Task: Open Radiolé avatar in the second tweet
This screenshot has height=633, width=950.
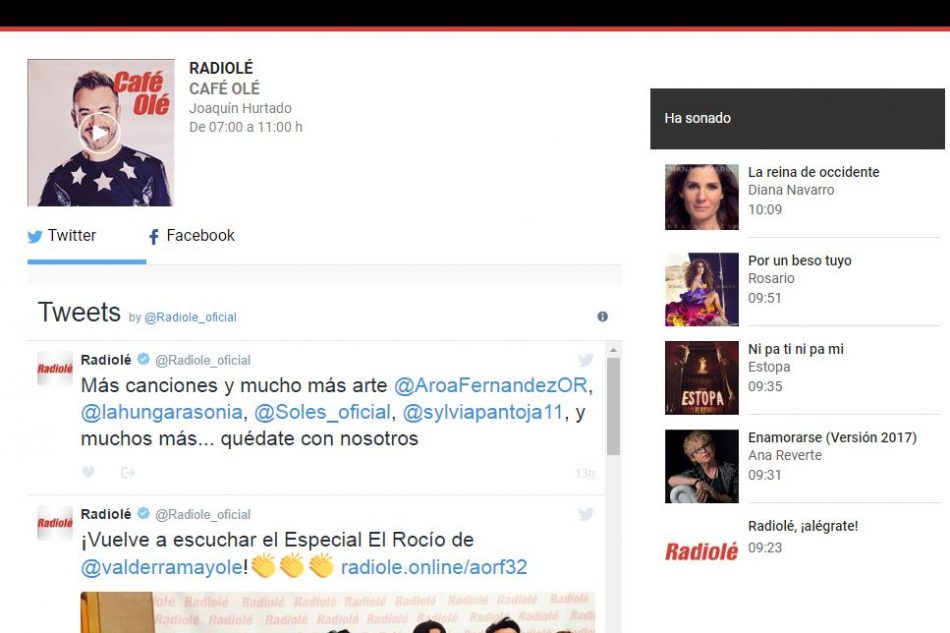Action: click(55, 522)
